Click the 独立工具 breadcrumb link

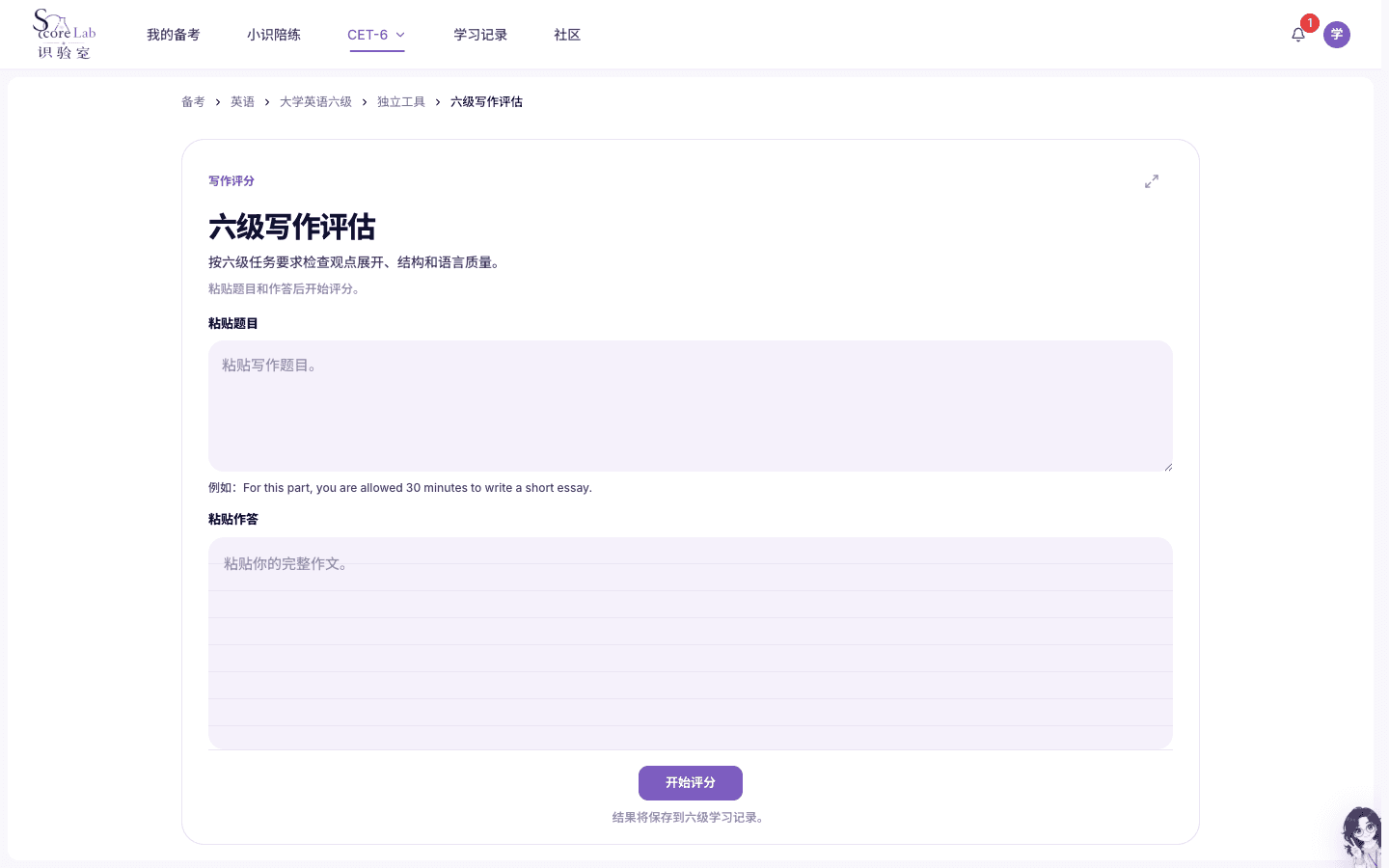(x=401, y=102)
